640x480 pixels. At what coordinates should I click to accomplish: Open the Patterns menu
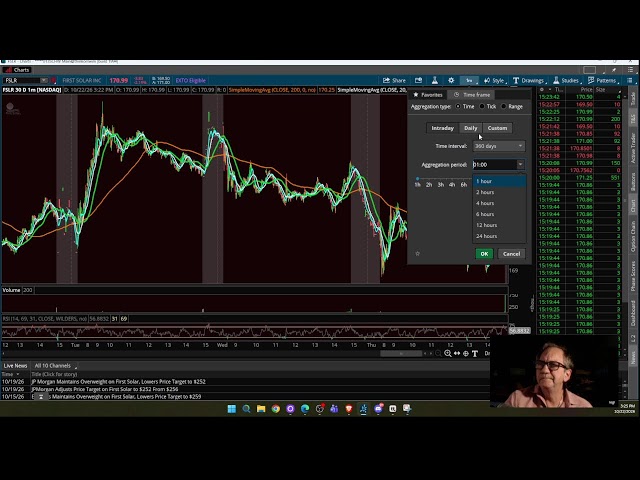click(x=602, y=80)
